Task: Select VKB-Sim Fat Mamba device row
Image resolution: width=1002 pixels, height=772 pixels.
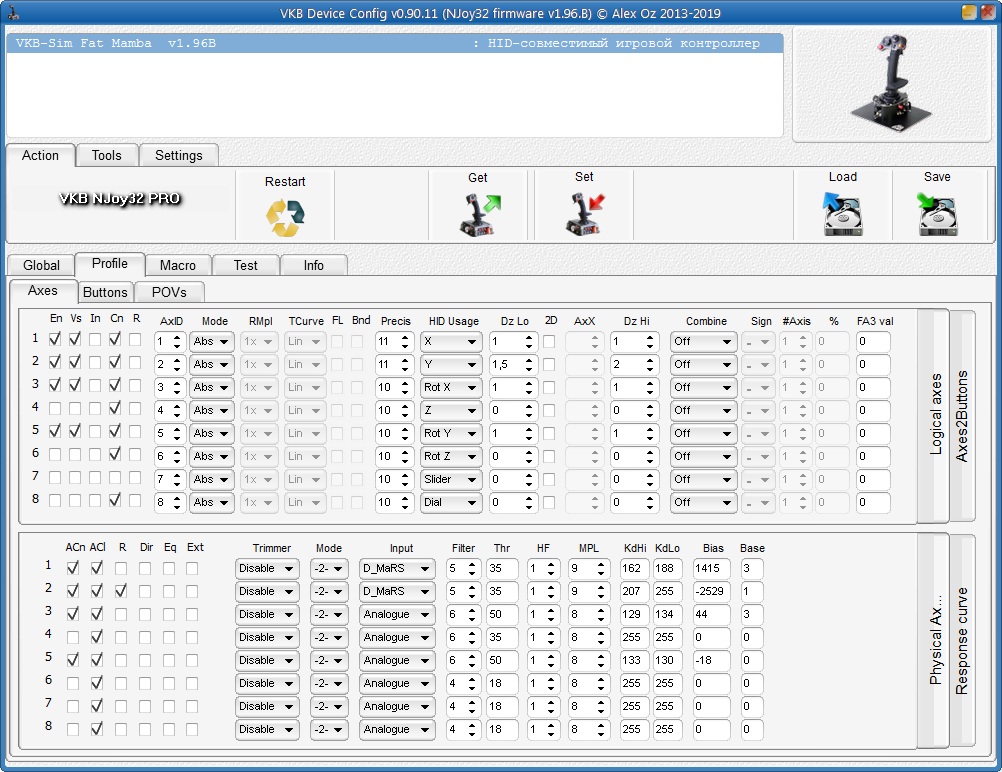Action: 394,43
